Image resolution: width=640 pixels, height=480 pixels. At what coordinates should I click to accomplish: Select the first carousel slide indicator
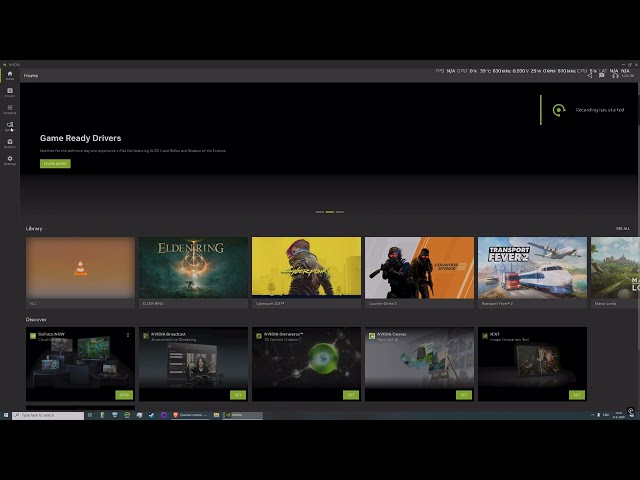pyautogui.click(x=320, y=212)
